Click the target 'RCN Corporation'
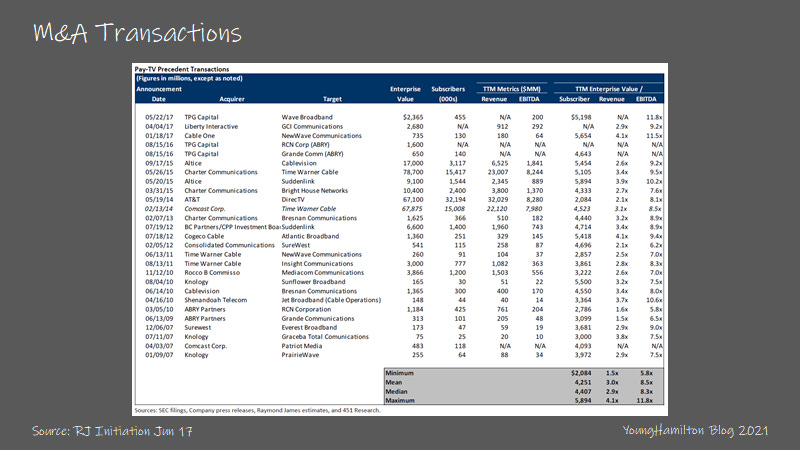Screen dimensions: 800x450 [306, 310]
